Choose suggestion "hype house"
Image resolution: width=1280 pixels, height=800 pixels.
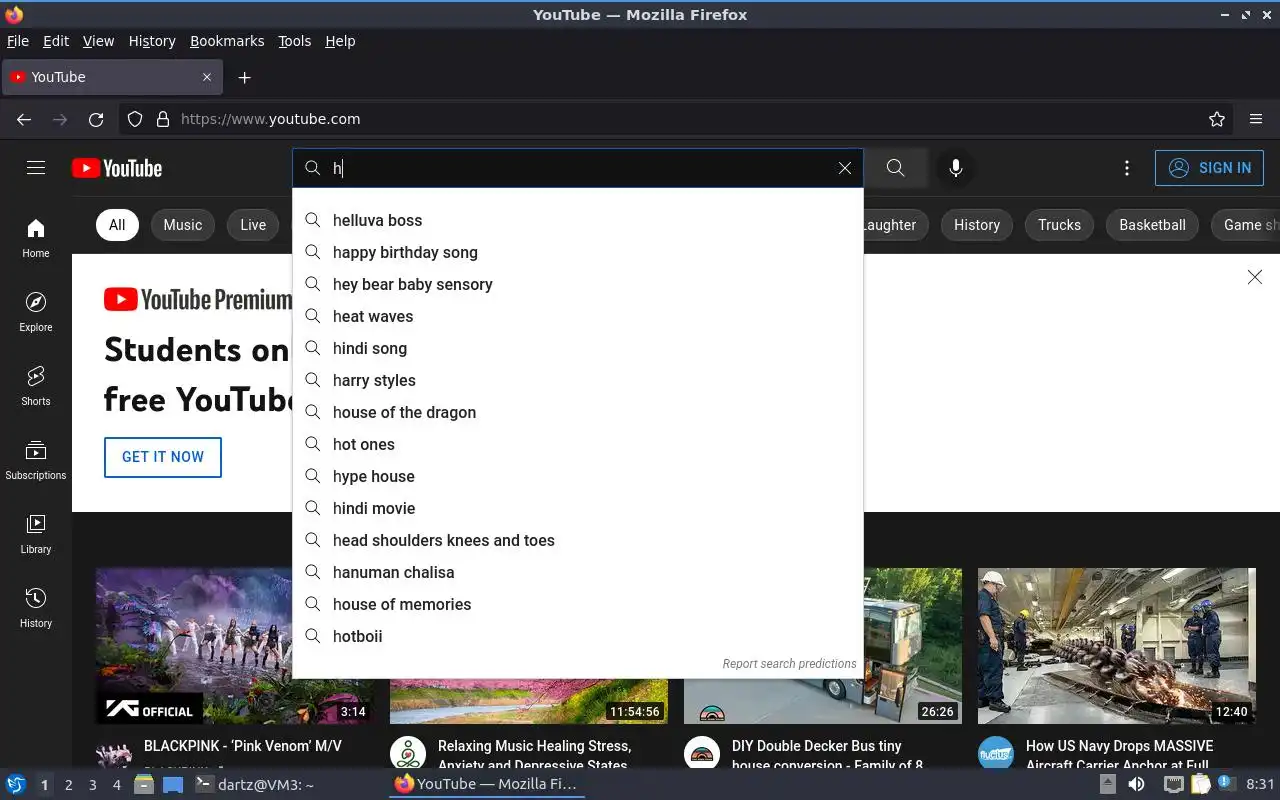pyautogui.click(x=578, y=476)
